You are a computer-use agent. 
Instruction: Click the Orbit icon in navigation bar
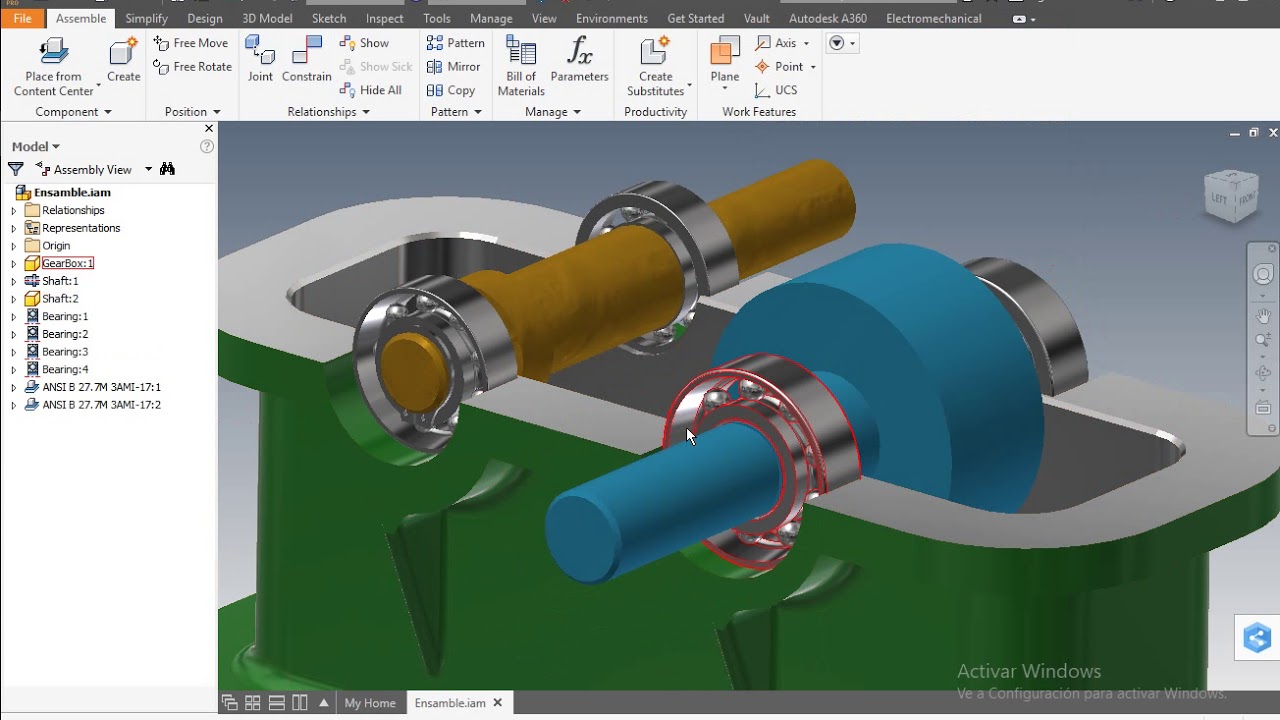tap(1263, 374)
